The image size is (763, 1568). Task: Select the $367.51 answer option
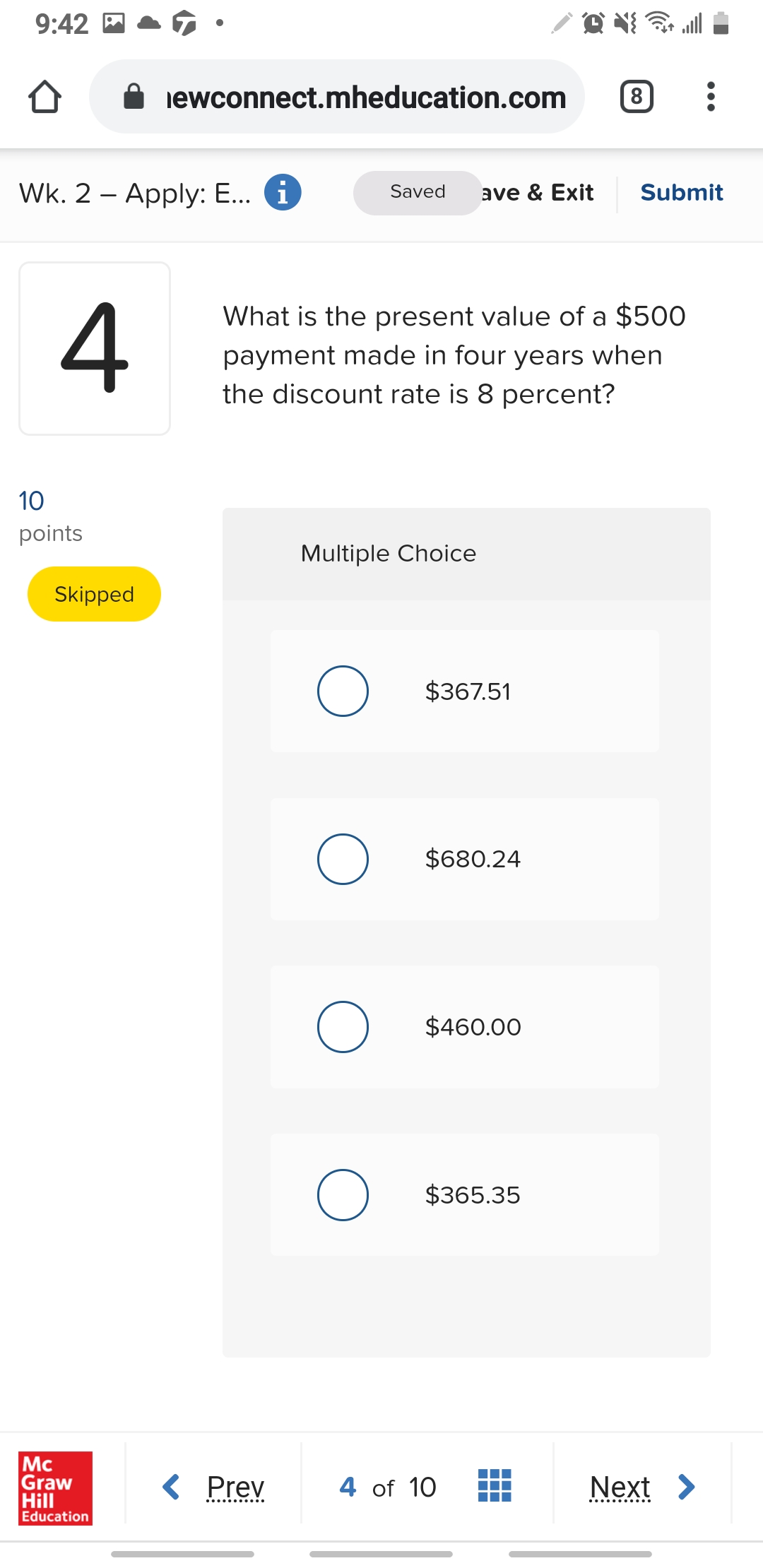343,691
